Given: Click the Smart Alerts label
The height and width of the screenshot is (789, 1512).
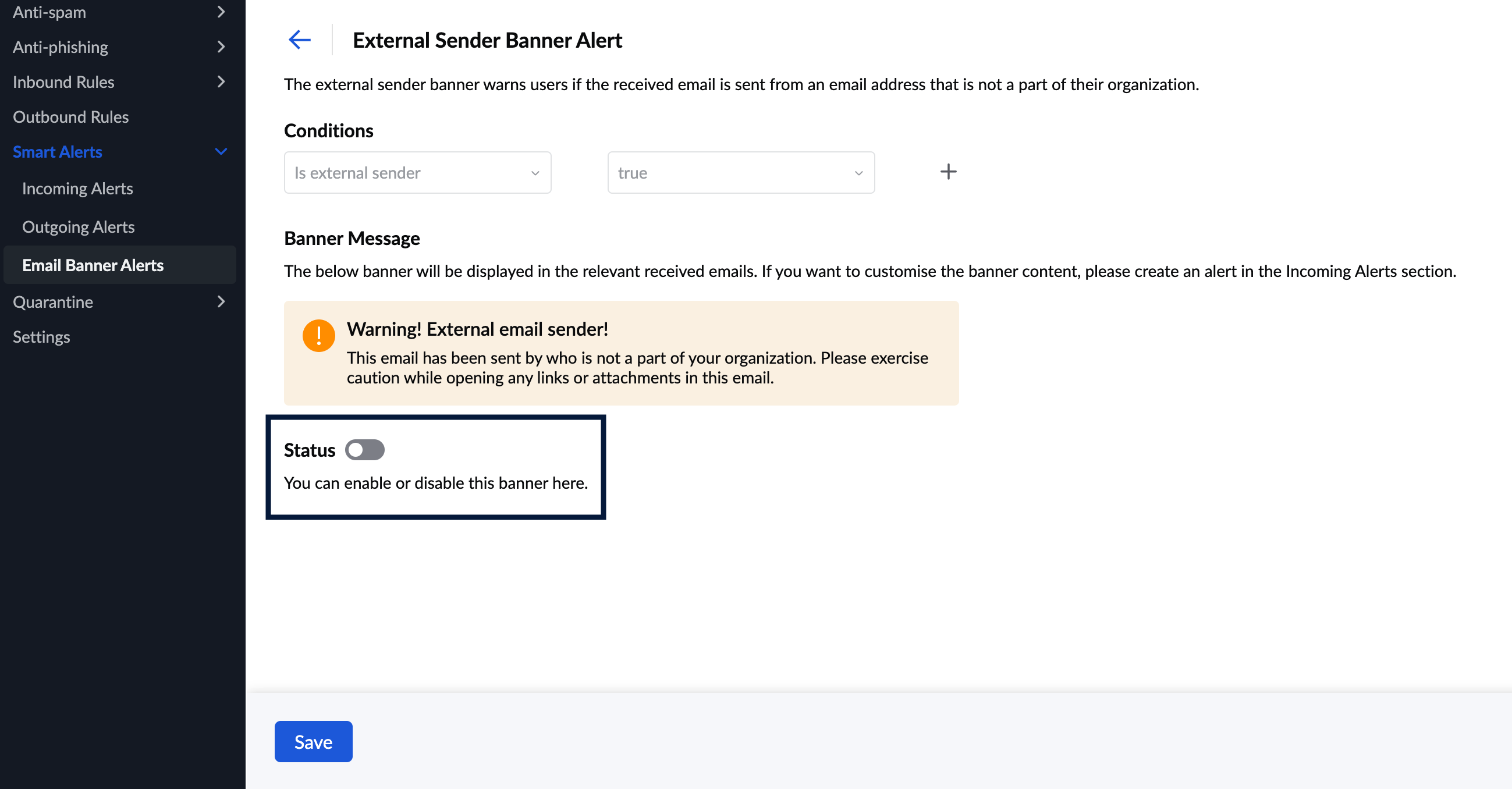Looking at the screenshot, I should tap(58, 152).
